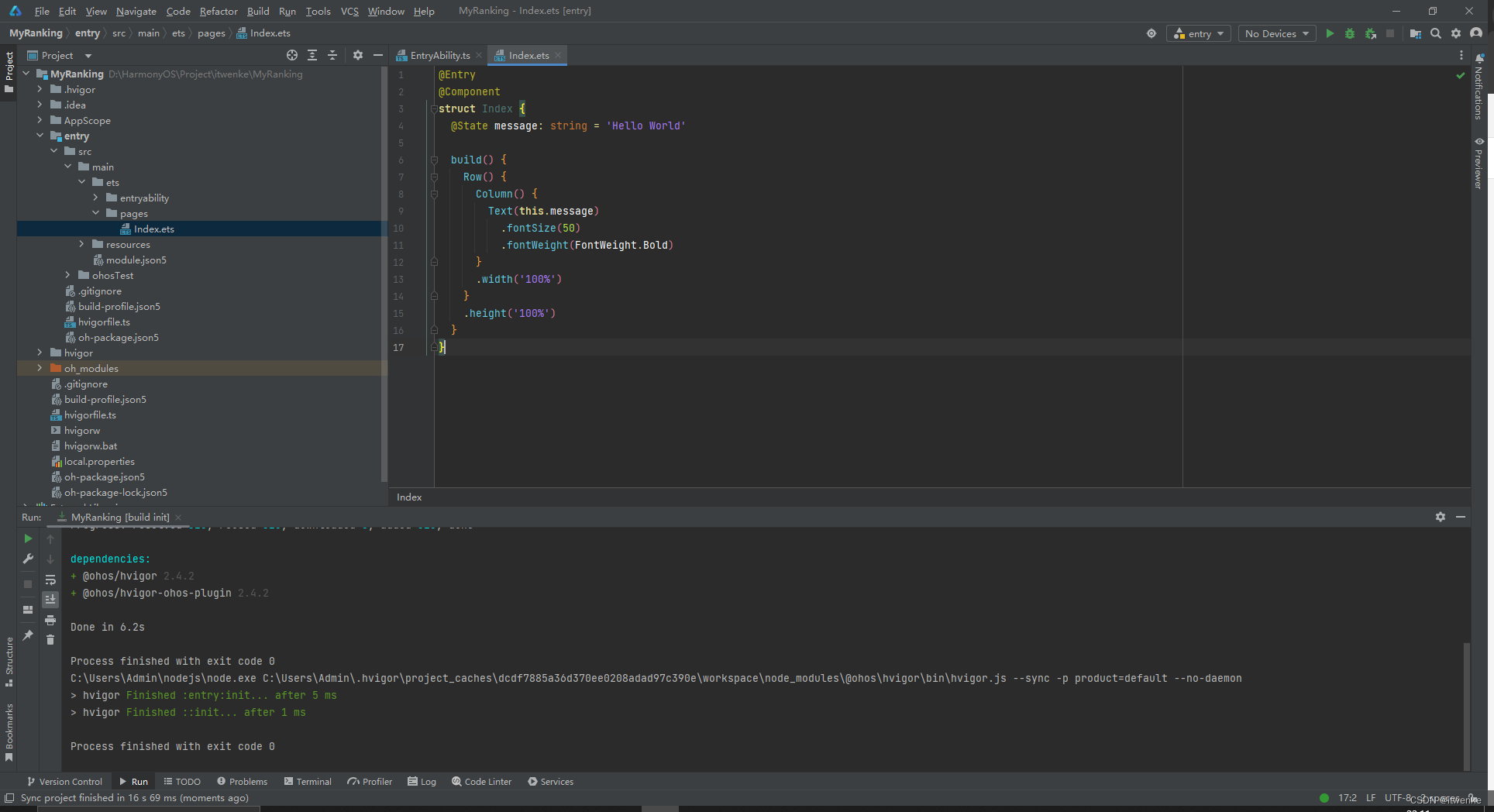Open the Code Linter tool window
Screen dimensions: 1494x812
point(481,781)
